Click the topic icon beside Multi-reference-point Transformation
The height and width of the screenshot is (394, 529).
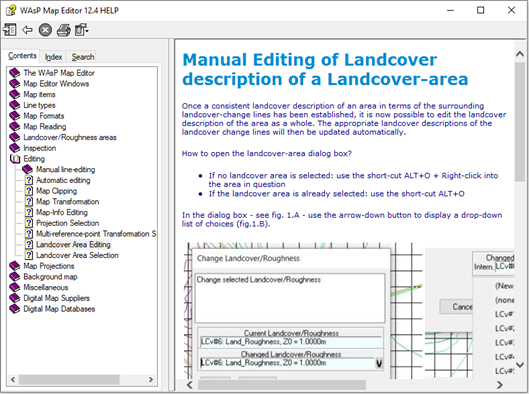pos(29,234)
